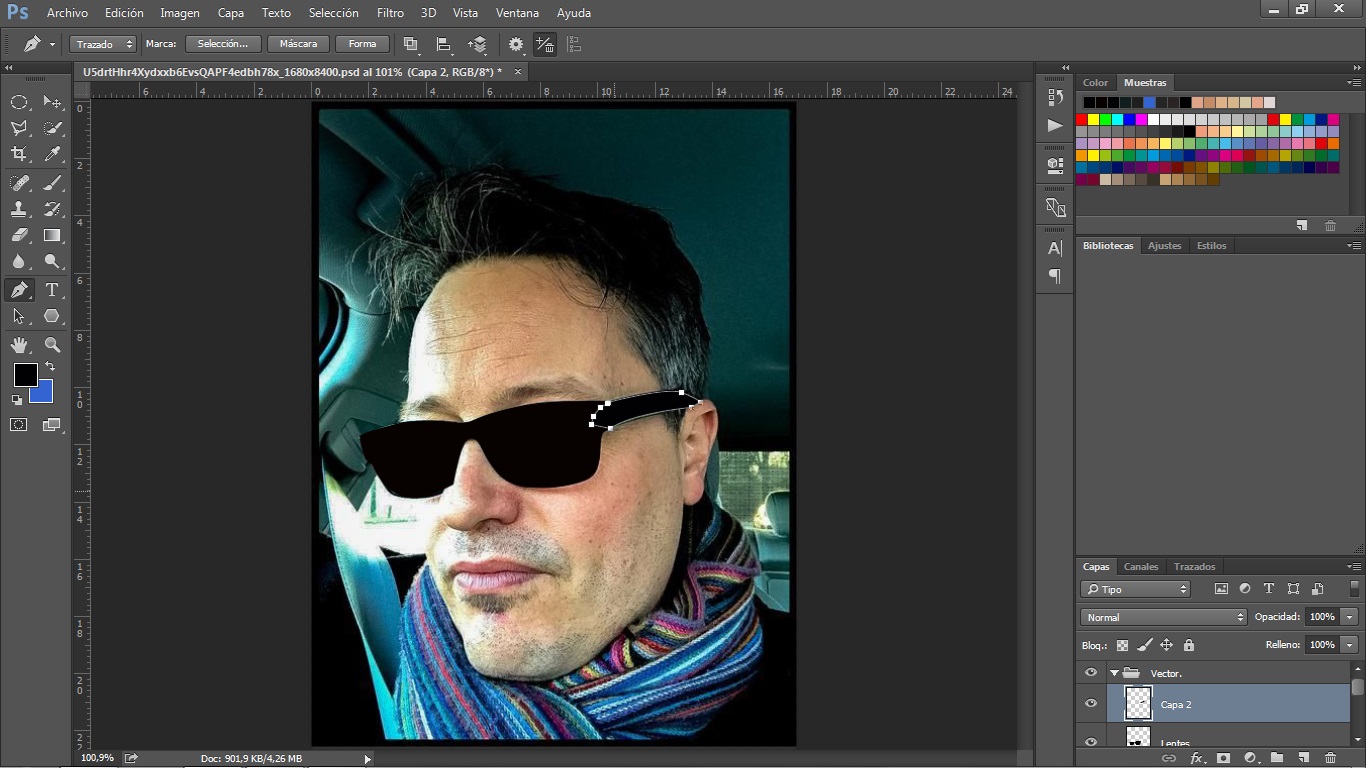Create a new group folder in Layers panel
Screen dimensions: 1366x768
(1277, 759)
